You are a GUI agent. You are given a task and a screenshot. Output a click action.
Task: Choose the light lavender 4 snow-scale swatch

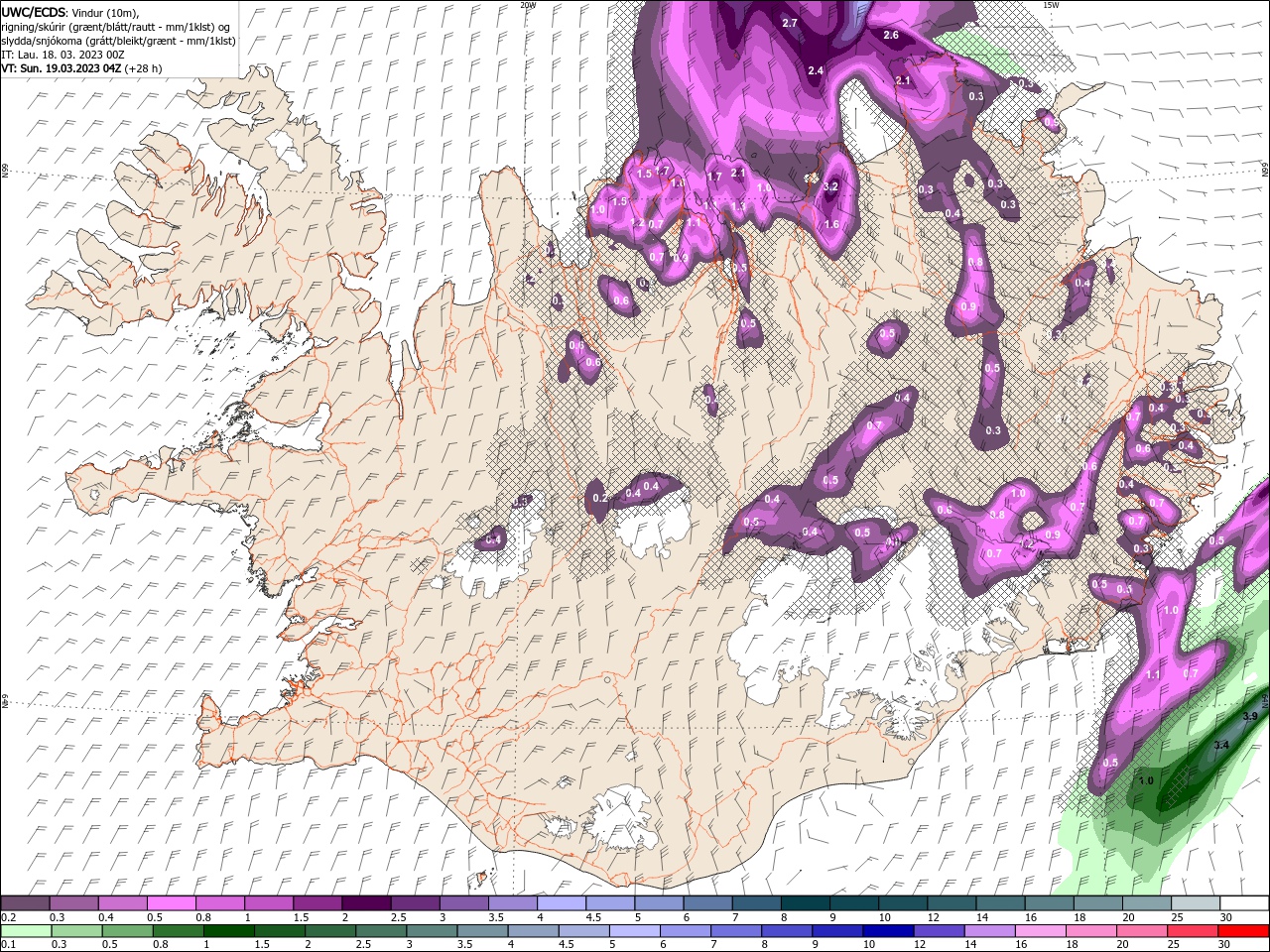click(x=561, y=903)
